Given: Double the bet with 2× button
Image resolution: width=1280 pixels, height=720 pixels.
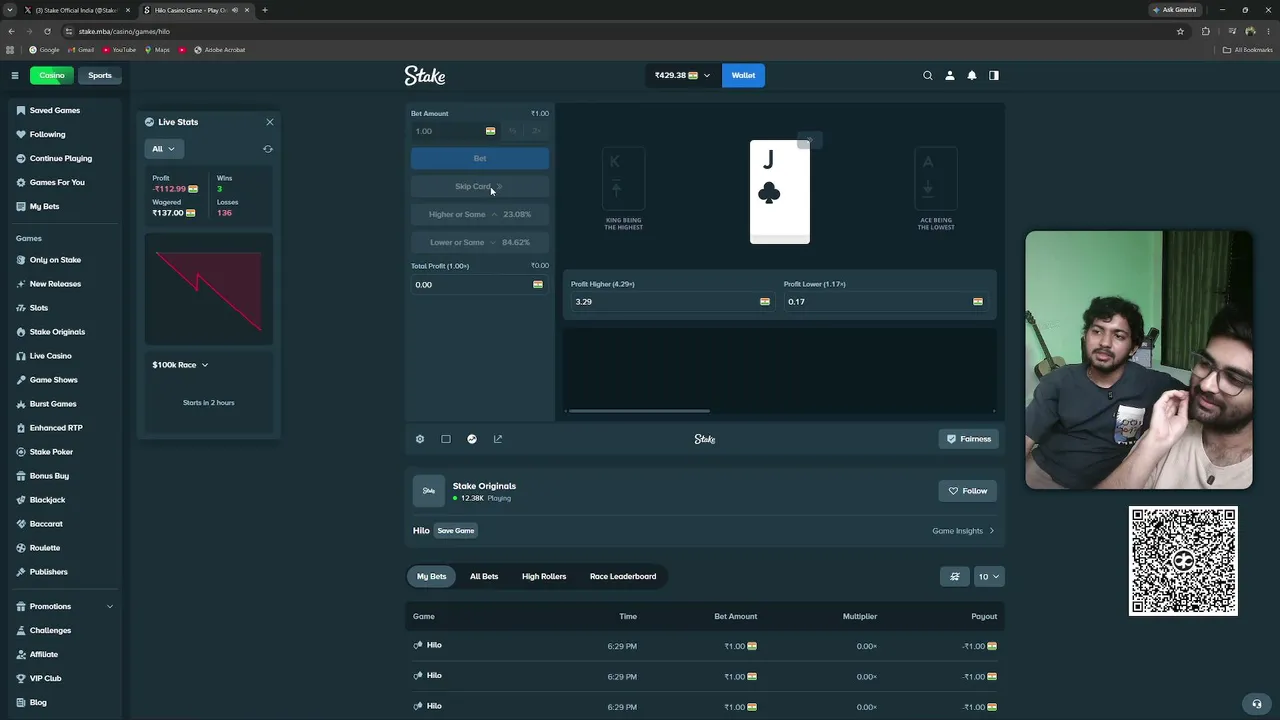Looking at the screenshot, I should tap(537, 131).
